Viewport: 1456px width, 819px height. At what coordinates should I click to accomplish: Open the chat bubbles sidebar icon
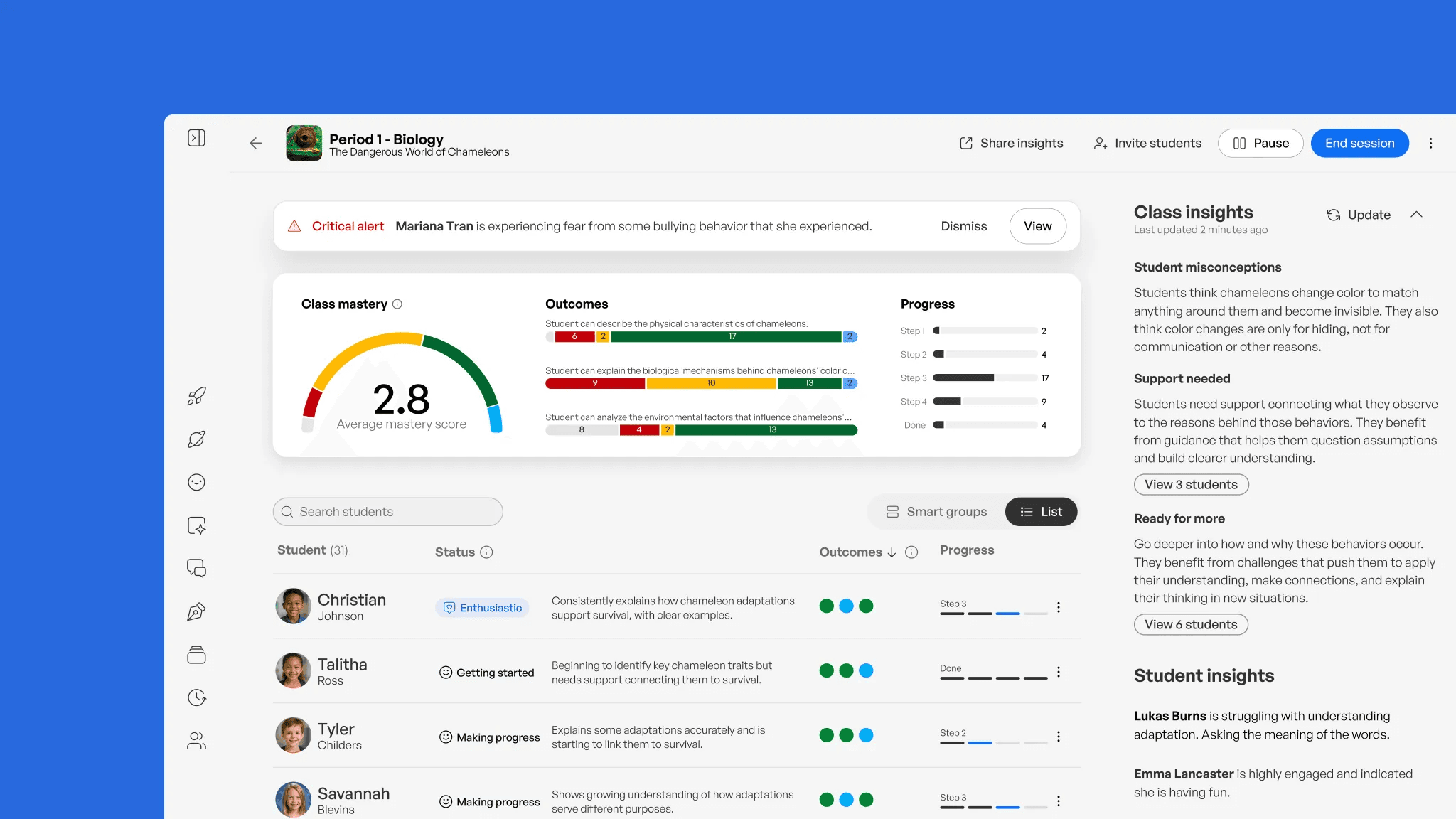(x=197, y=568)
